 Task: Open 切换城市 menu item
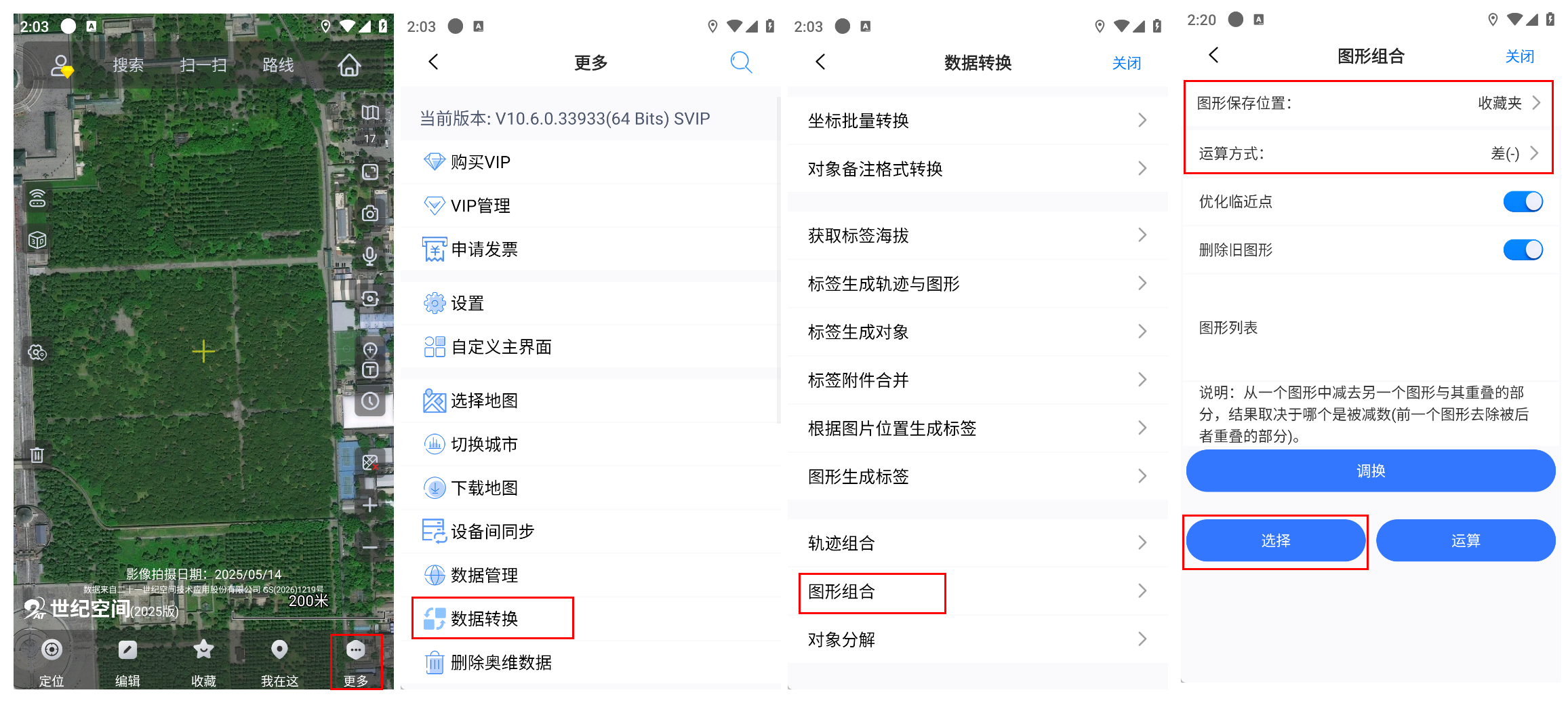pyautogui.click(x=590, y=444)
